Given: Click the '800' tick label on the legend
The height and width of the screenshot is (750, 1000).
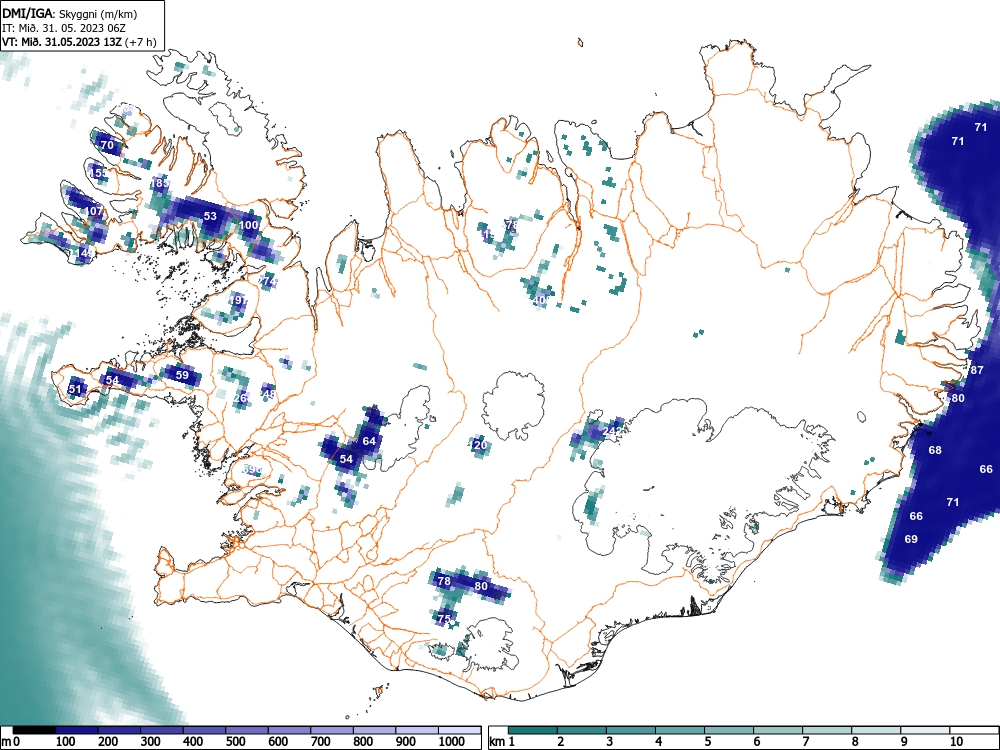Looking at the screenshot, I should pyautogui.click(x=363, y=742).
